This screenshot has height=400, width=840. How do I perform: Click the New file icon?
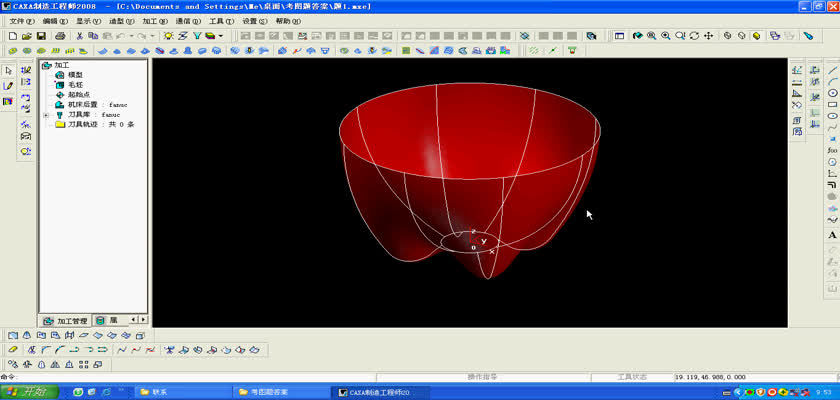pos(13,36)
